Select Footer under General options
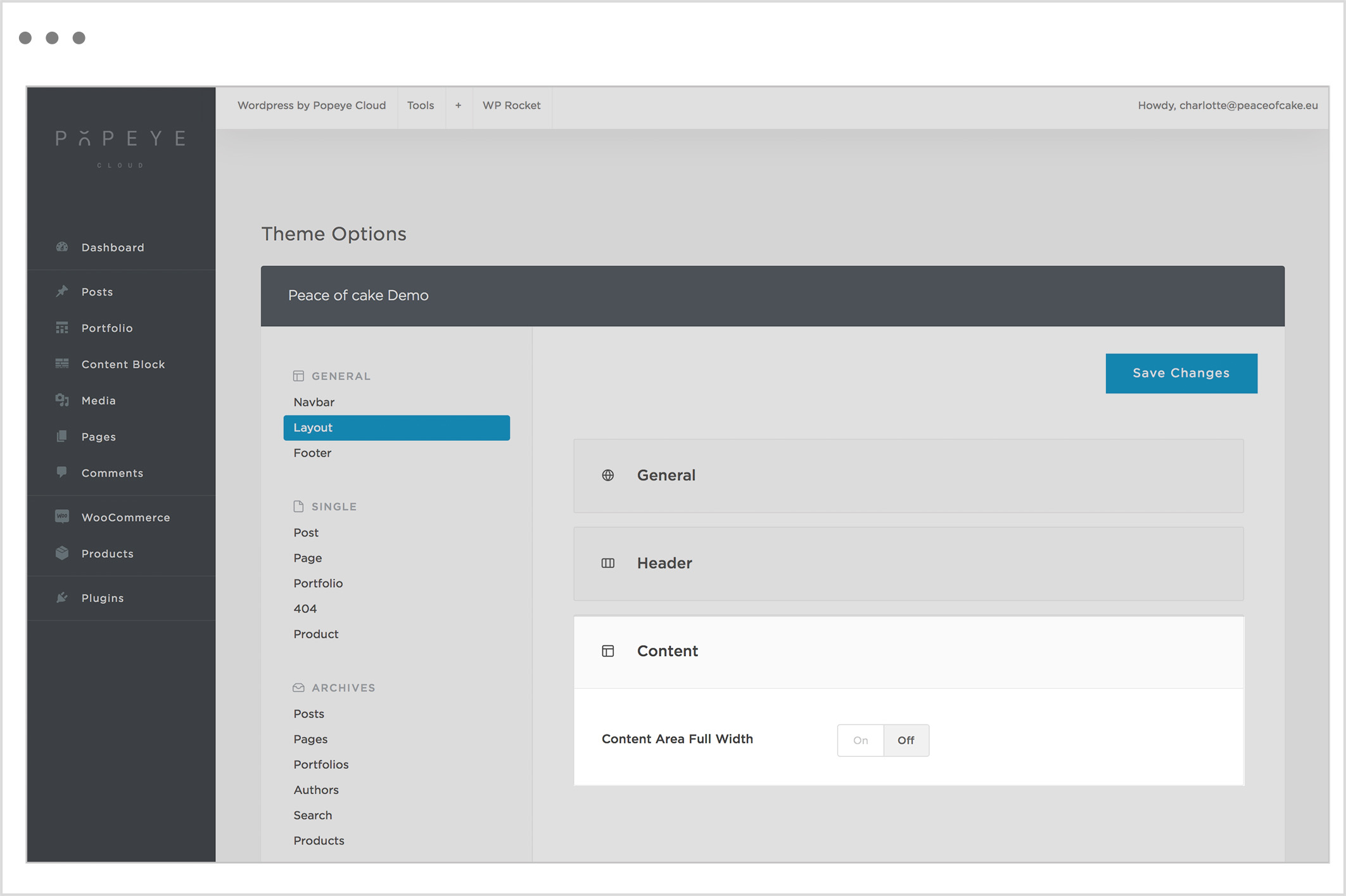Viewport: 1346px width, 896px height. click(x=312, y=453)
